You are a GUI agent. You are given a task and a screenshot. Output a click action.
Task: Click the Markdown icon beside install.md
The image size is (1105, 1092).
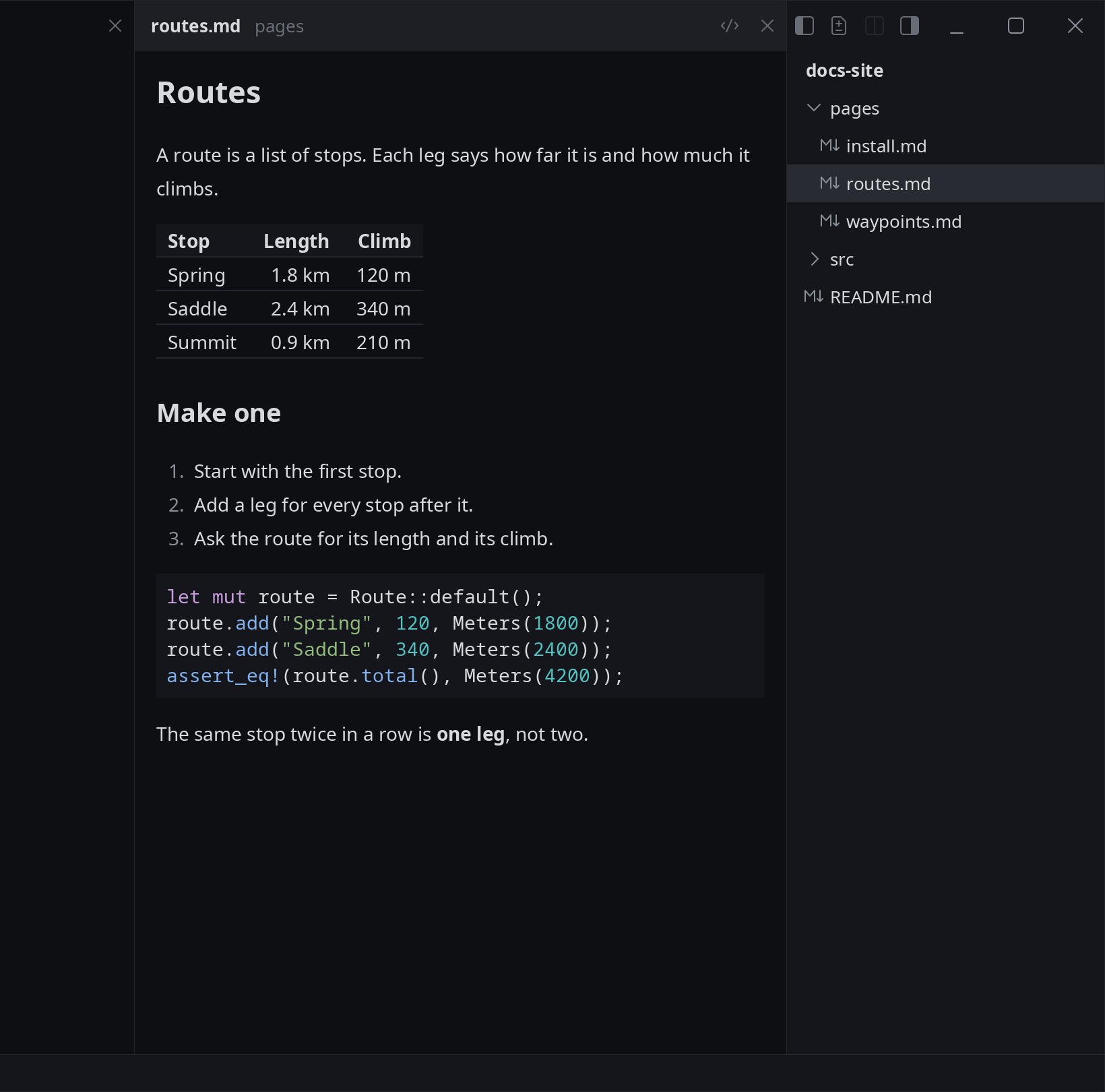coord(829,145)
